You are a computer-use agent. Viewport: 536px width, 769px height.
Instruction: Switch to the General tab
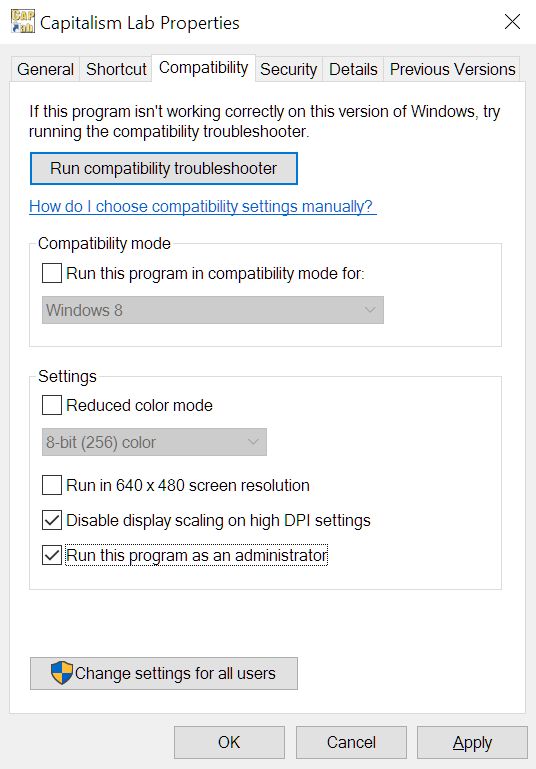pyautogui.click(x=46, y=69)
